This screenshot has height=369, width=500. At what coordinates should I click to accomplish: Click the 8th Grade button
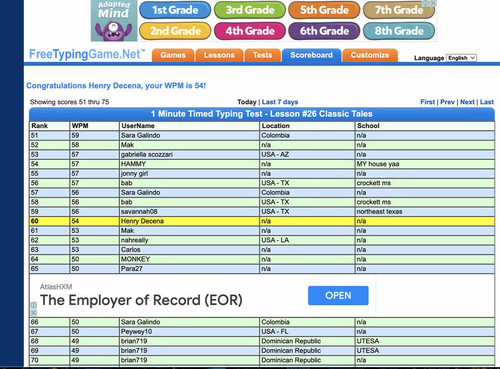399,31
